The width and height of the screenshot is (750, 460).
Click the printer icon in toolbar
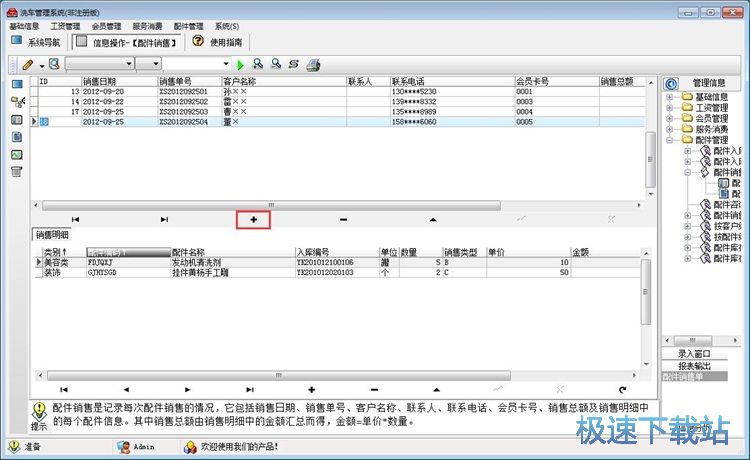point(313,65)
